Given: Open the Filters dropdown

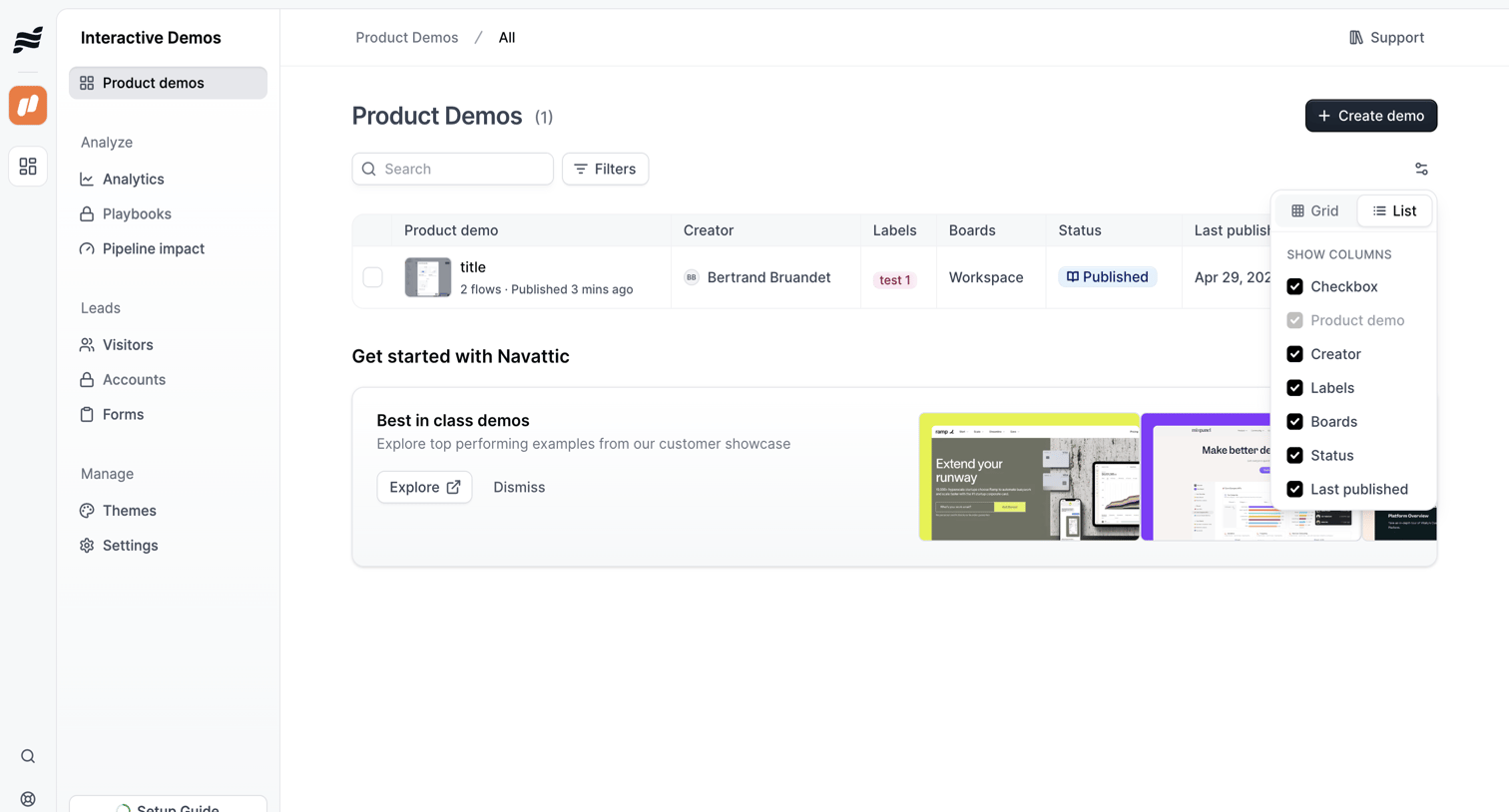Looking at the screenshot, I should coord(605,169).
